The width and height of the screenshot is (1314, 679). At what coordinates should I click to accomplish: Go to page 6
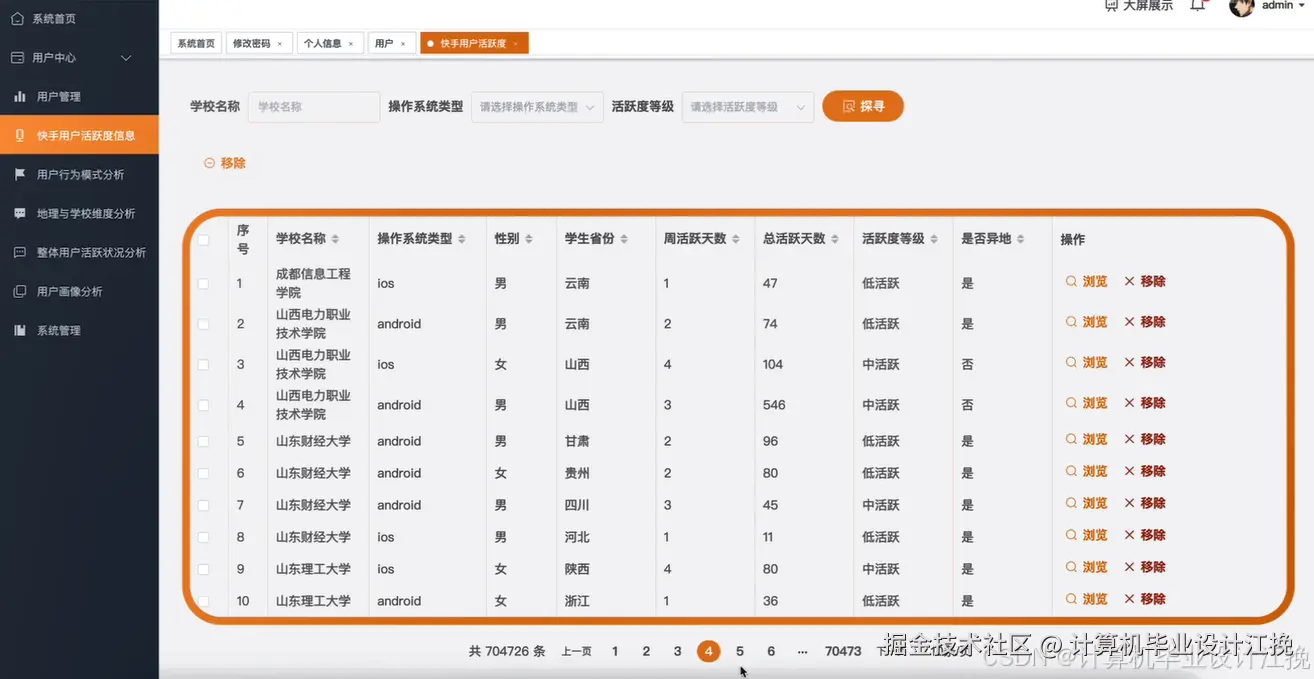tap(771, 651)
